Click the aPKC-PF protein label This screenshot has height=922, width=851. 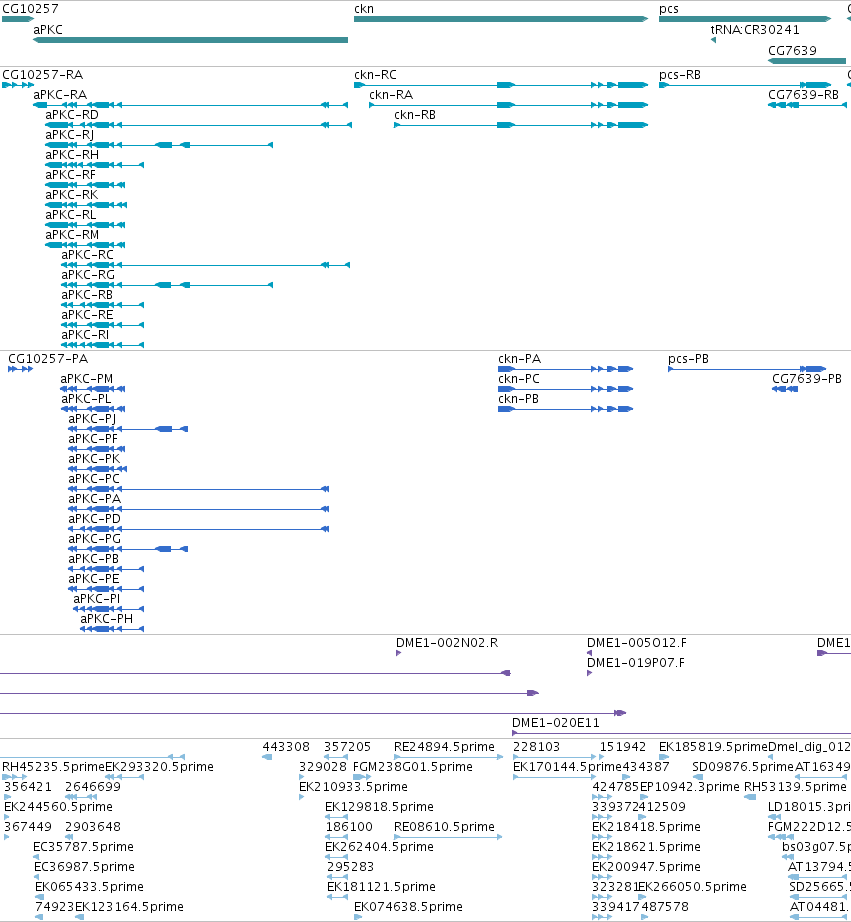pos(93,439)
